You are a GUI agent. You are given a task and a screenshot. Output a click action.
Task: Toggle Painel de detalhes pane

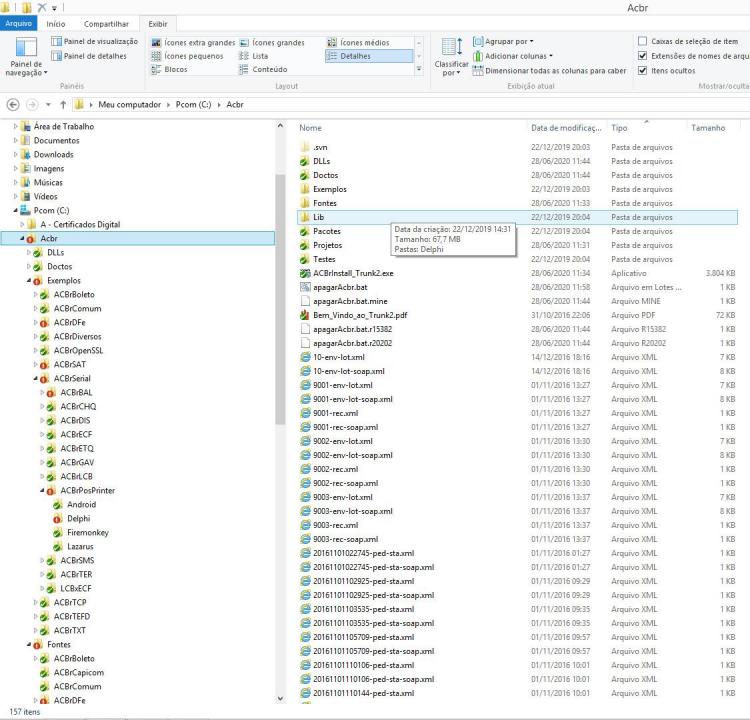pos(89,56)
